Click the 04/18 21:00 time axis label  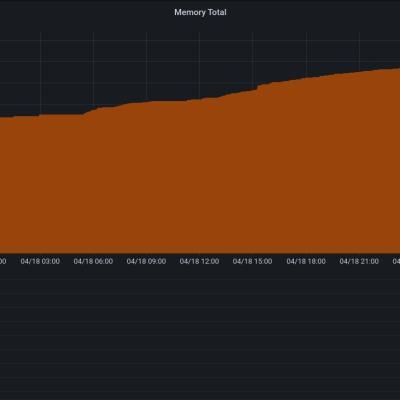[x=359, y=261]
